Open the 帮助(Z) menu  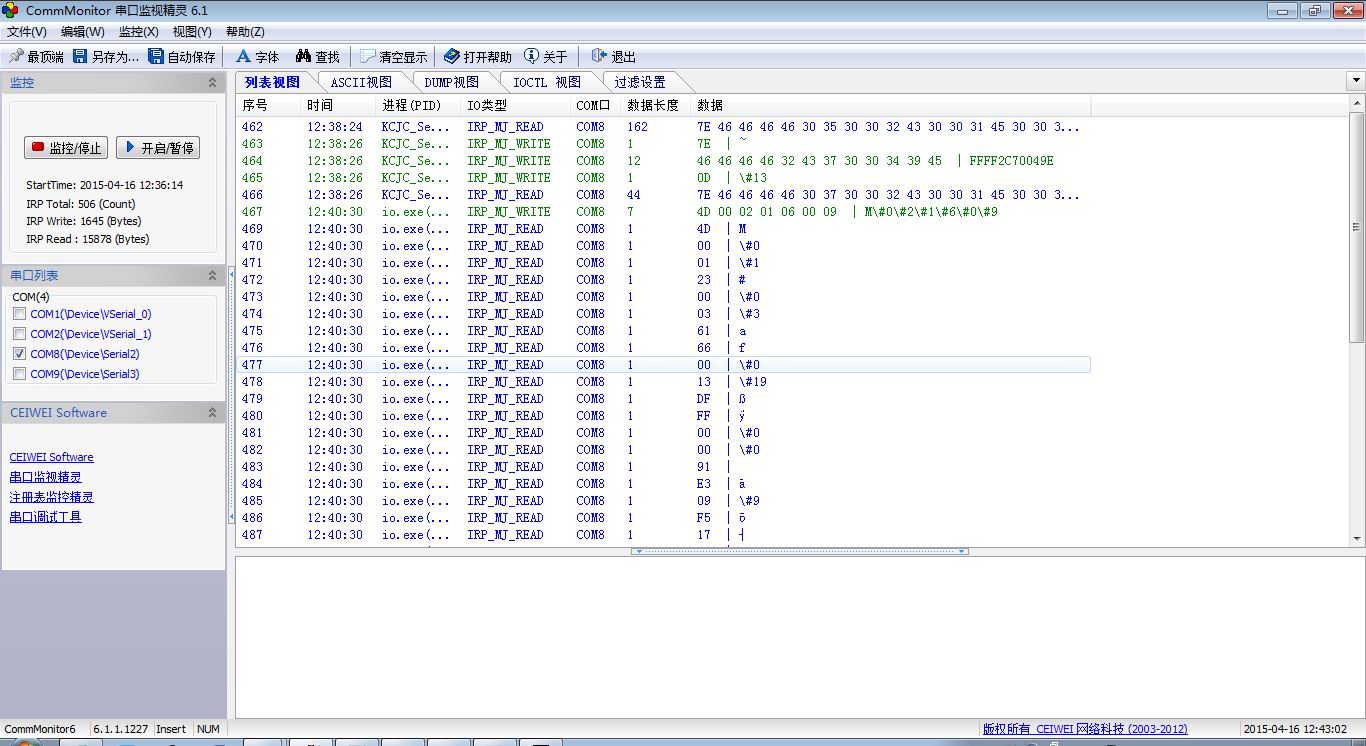[x=245, y=32]
